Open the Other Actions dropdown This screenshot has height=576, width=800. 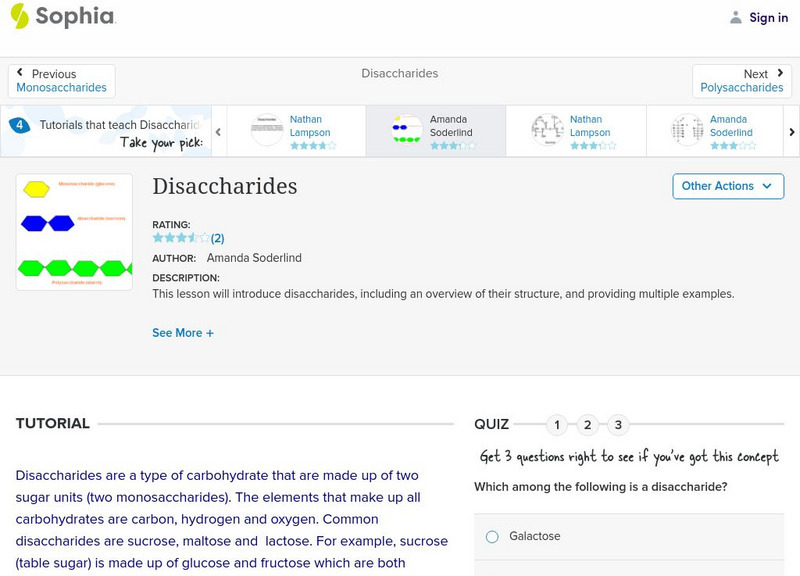click(727, 186)
